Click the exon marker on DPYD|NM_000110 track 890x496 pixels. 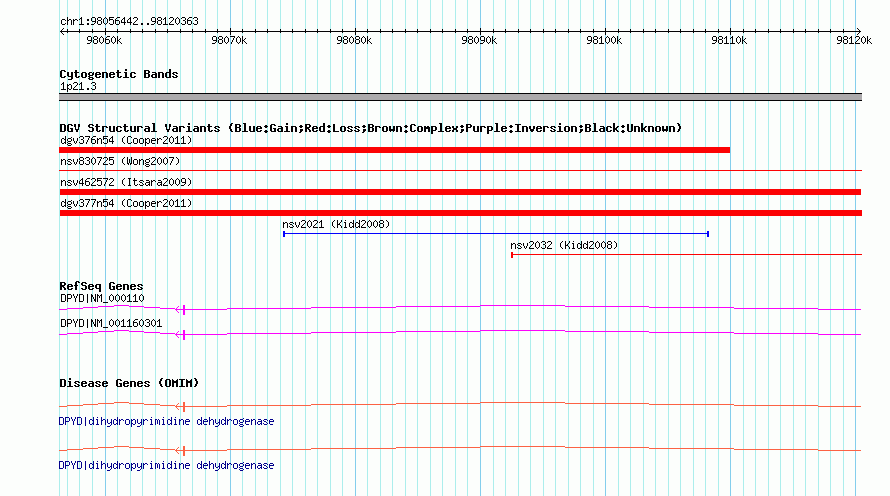[x=184, y=309]
